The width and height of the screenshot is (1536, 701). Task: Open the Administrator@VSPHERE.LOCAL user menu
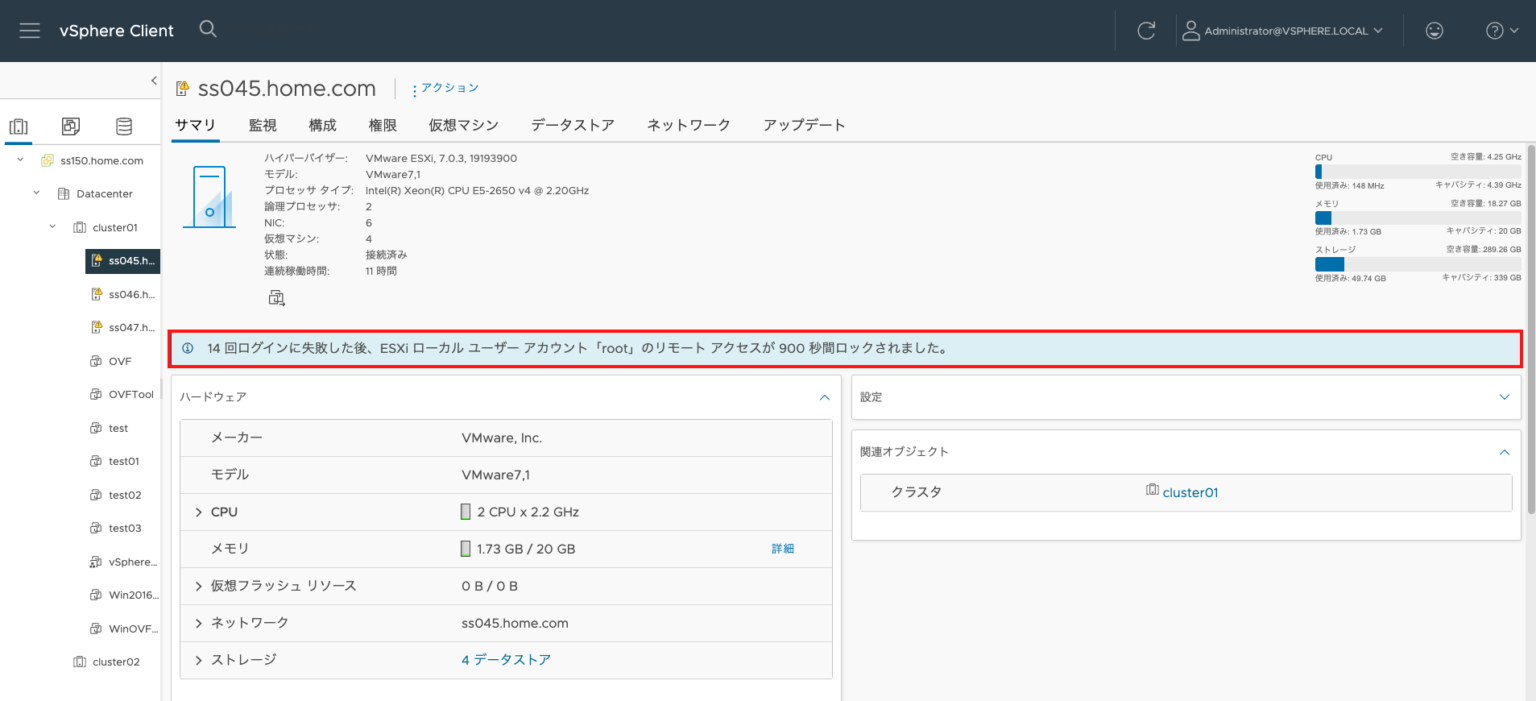(x=1283, y=30)
